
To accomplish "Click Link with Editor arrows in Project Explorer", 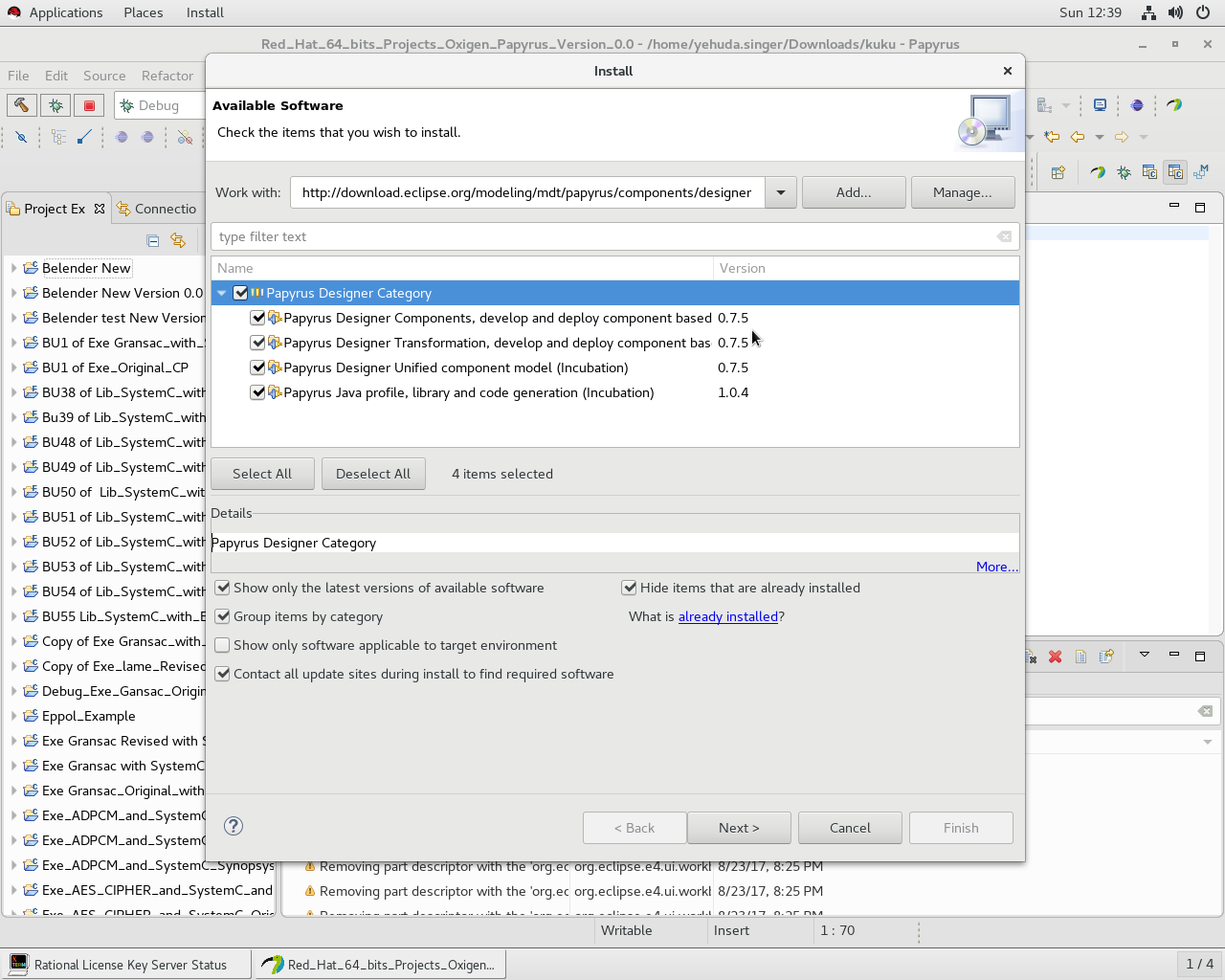I will [x=177, y=240].
